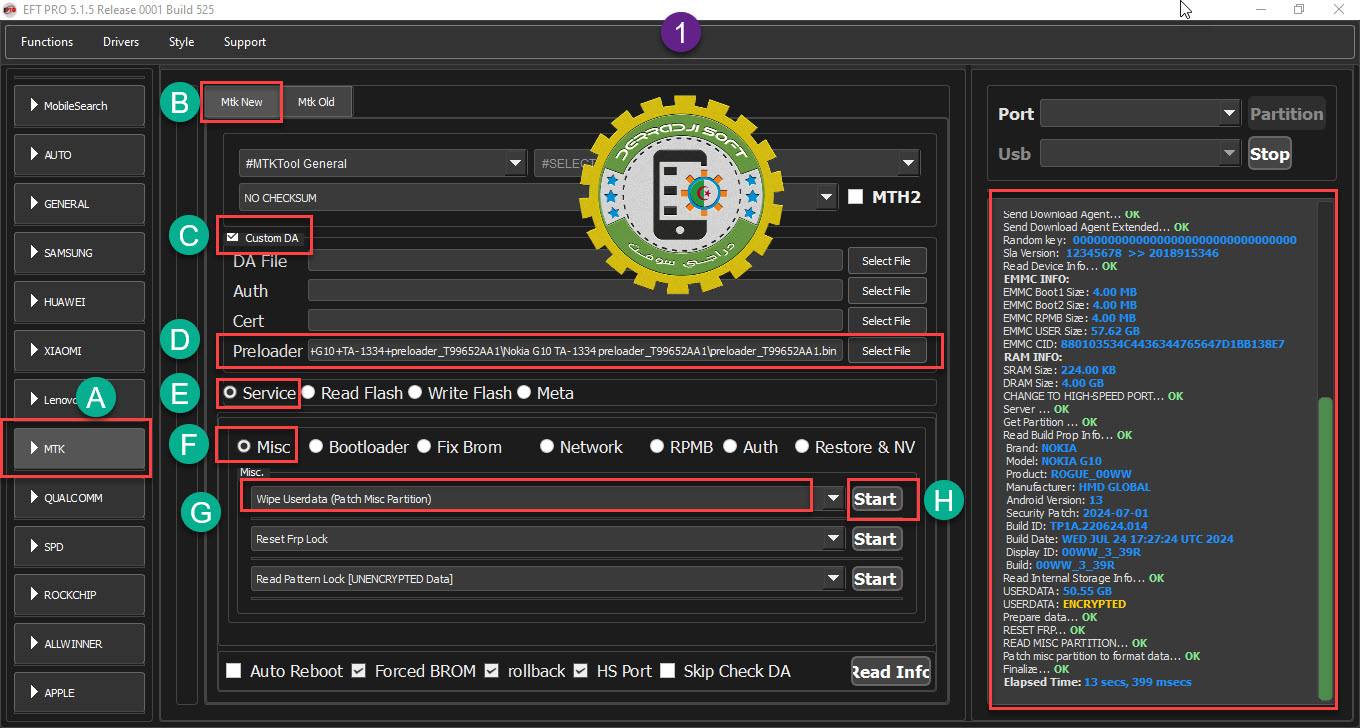Select the Misc radio button
The width and height of the screenshot is (1360, 728).
click(244, 447)
